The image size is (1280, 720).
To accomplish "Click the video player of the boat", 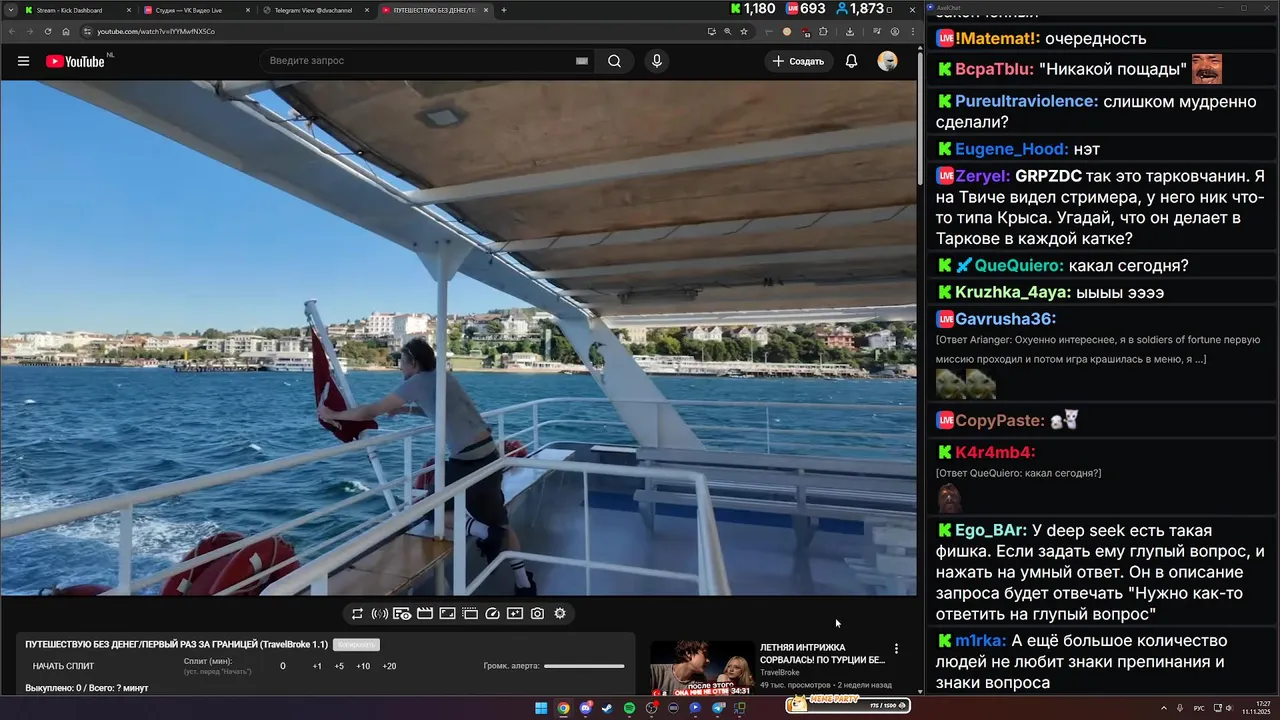I will pyautogui.click(x=458, y=338).
